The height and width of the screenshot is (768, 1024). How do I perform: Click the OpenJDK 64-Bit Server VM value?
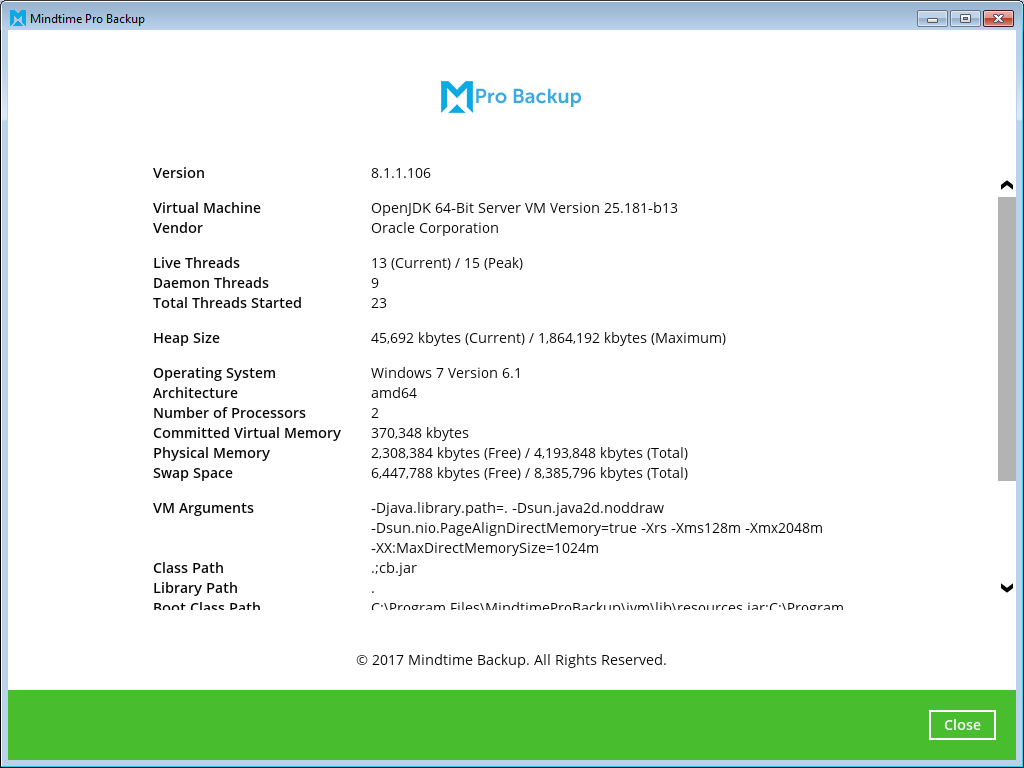tap(524, 208)
